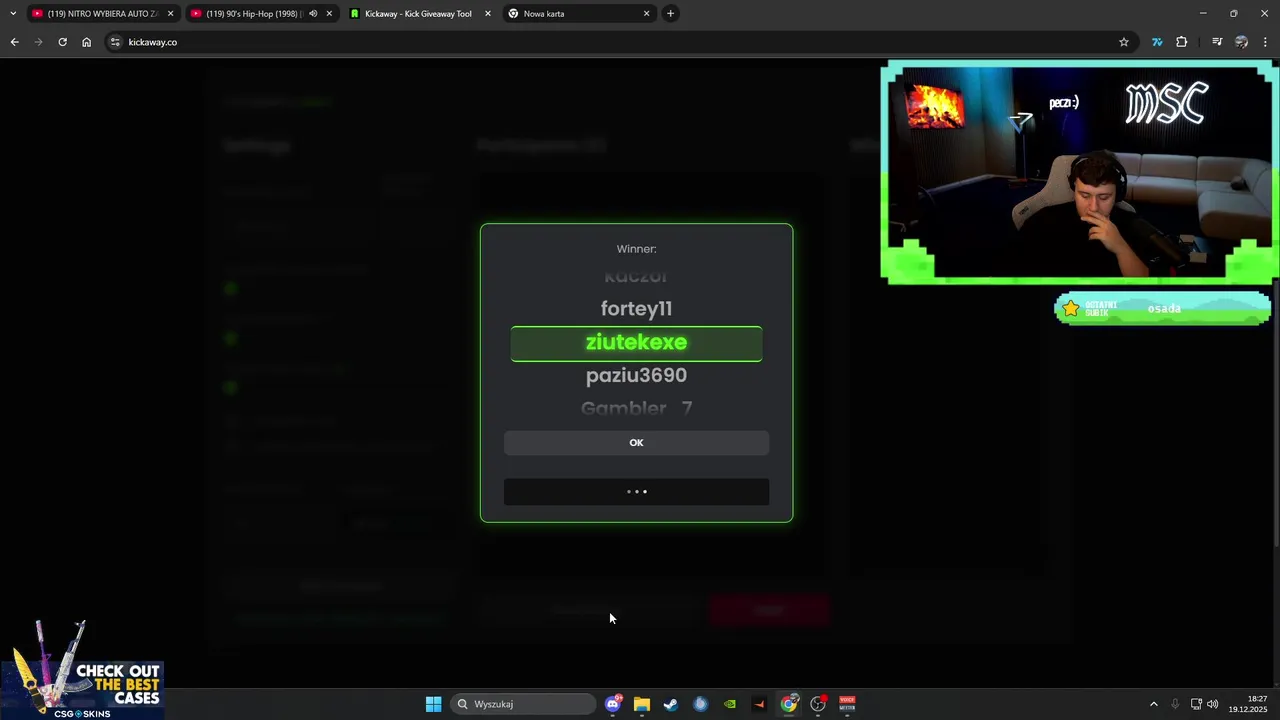The image size is (1280, 720).
Task: Click the microphone tray icon
Action: pos(1175,704)
